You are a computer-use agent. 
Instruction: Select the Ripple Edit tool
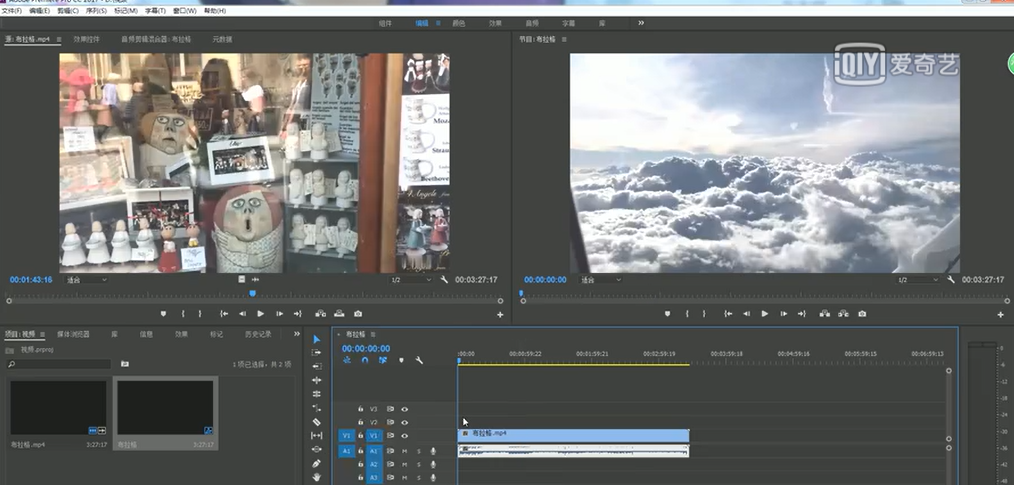(316, 380)
